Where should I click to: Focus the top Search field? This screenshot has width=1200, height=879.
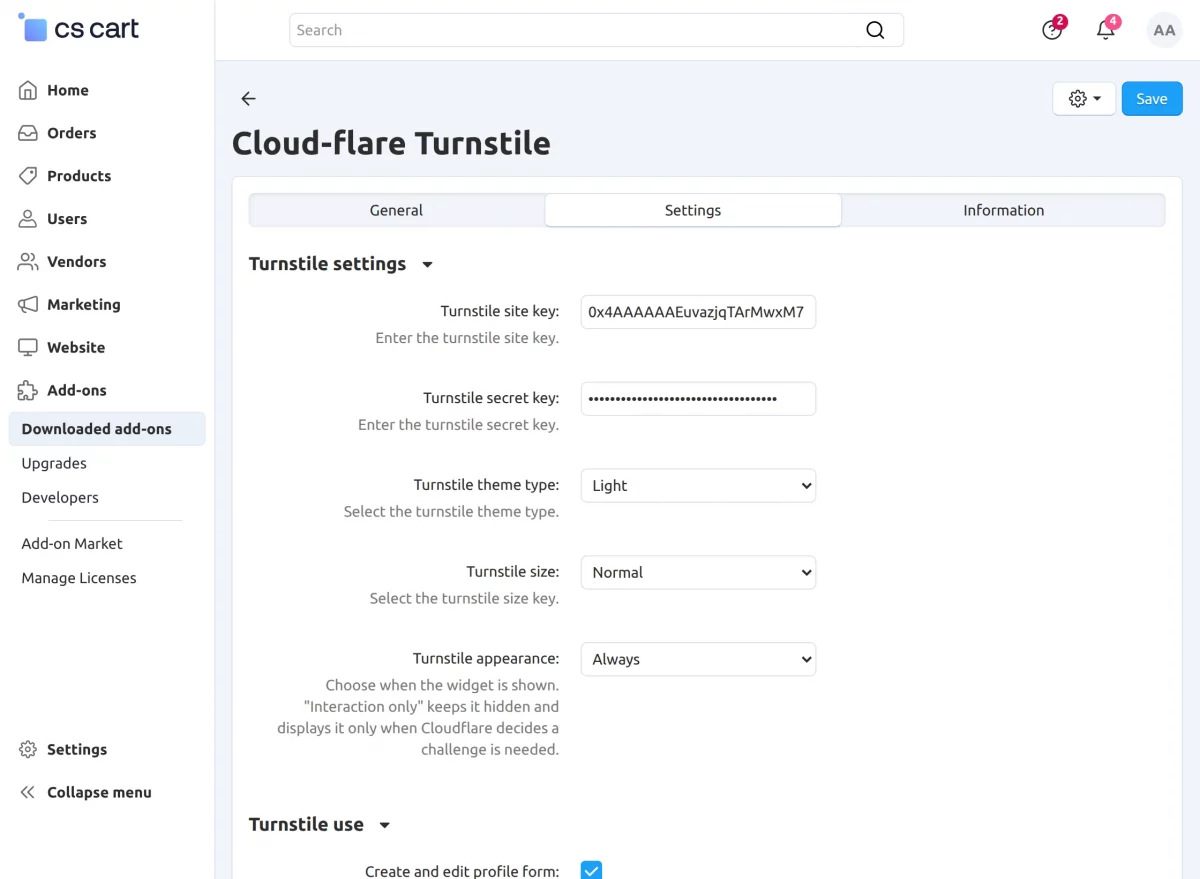coord(596,30)
